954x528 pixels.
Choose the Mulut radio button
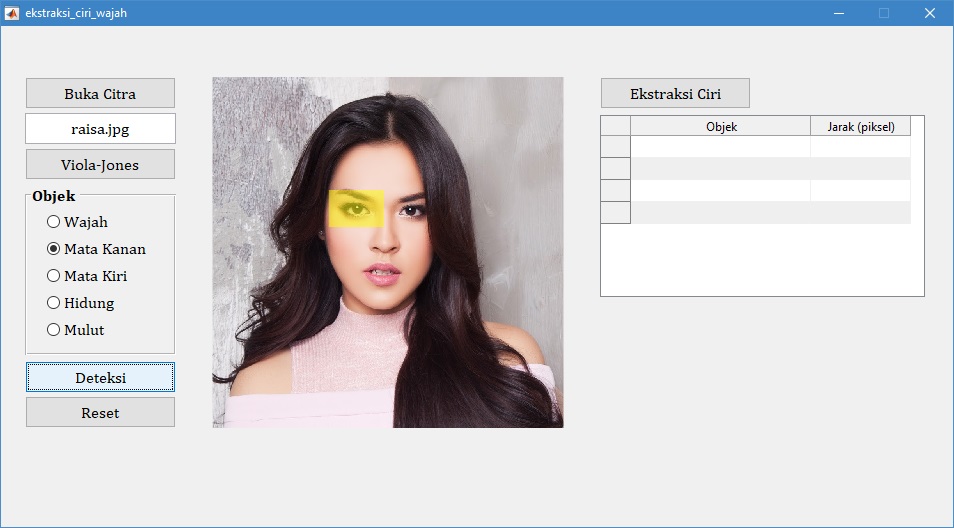coord(75,330)
